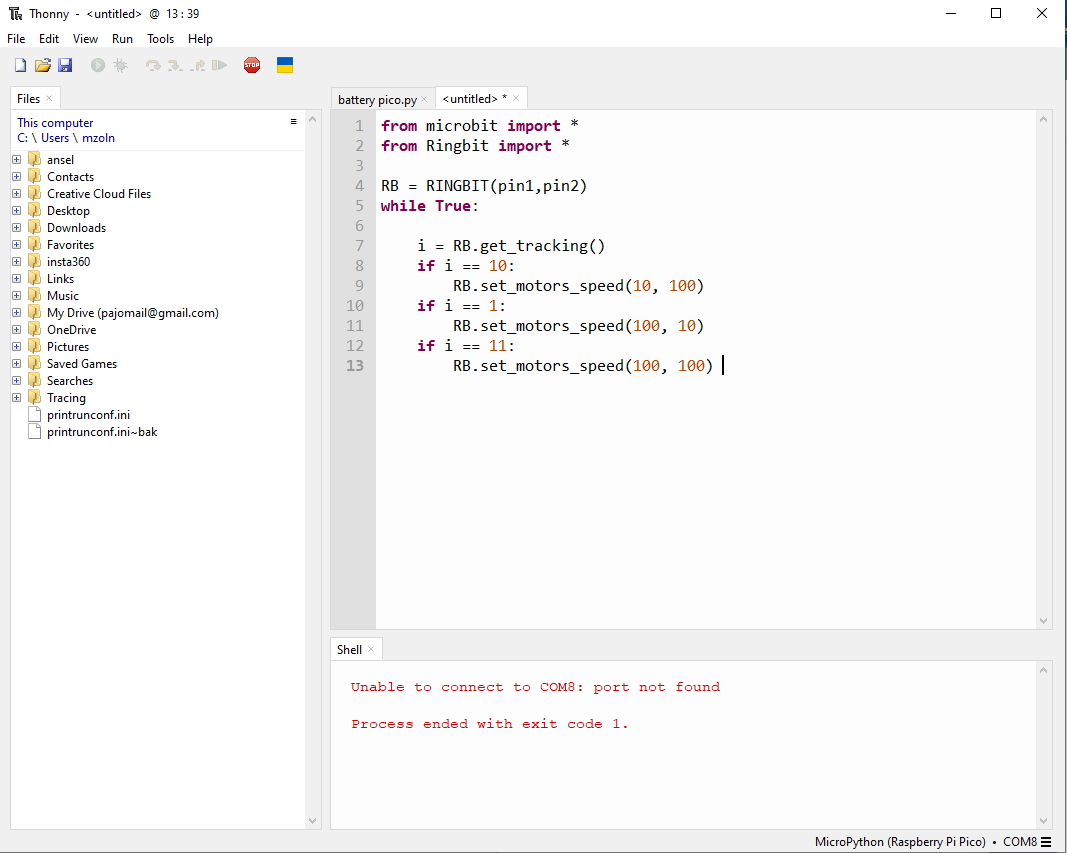Screen dimensions: 1067x853
Task: Select the Searches folder
Action: click(x=70, y=381)
